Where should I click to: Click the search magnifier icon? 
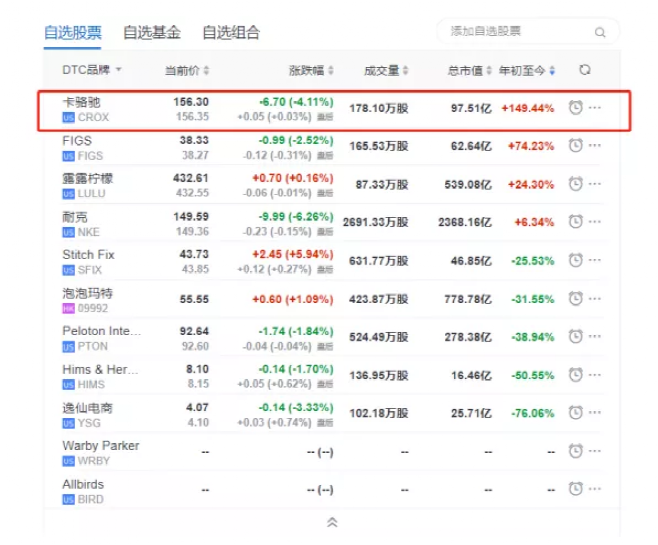pyautogui.click(x=600, y=32)
